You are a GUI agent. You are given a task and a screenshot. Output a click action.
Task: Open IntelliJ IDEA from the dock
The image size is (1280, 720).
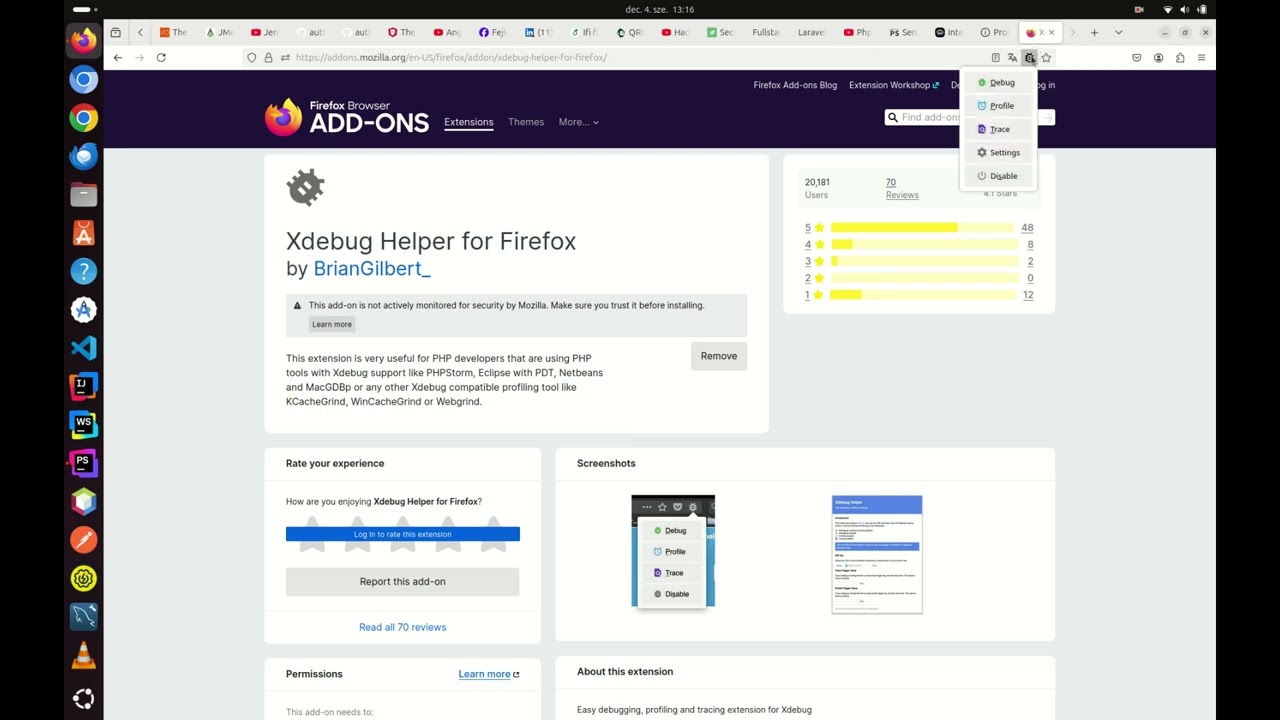[84, 386]
